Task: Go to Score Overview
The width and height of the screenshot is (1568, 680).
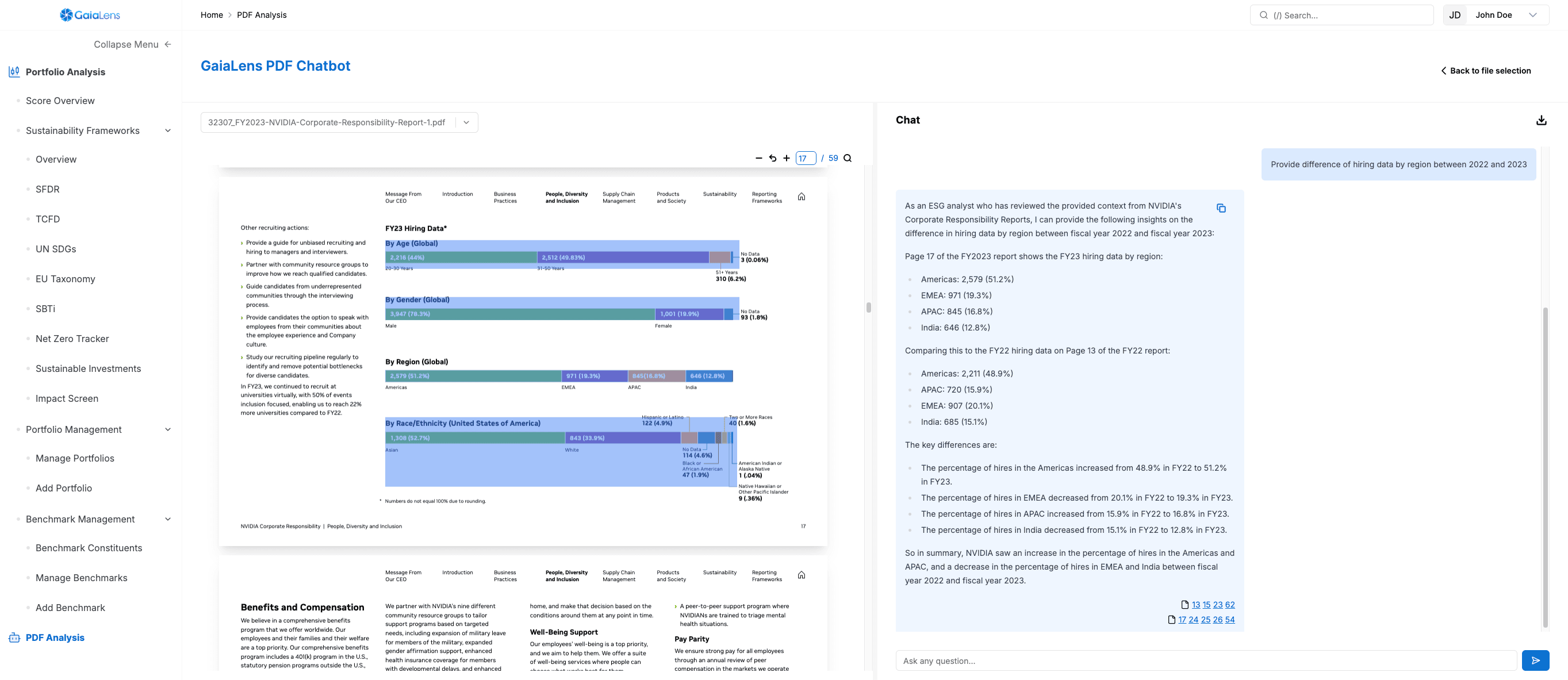Action: (60, 101)
